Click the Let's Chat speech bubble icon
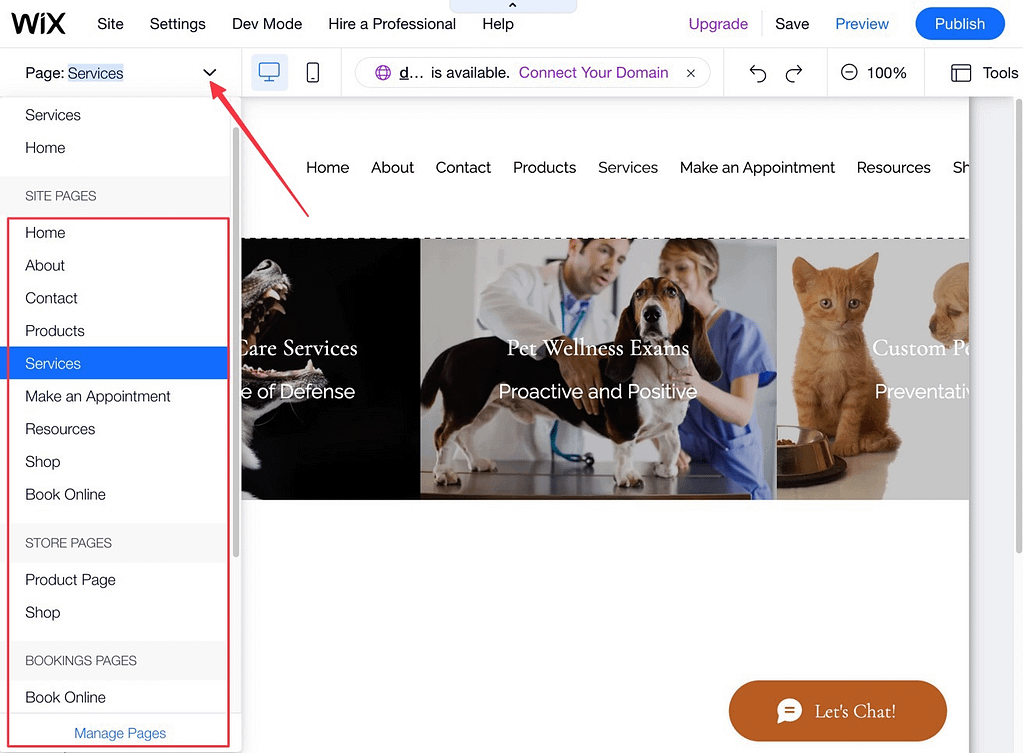 point(789,711)
